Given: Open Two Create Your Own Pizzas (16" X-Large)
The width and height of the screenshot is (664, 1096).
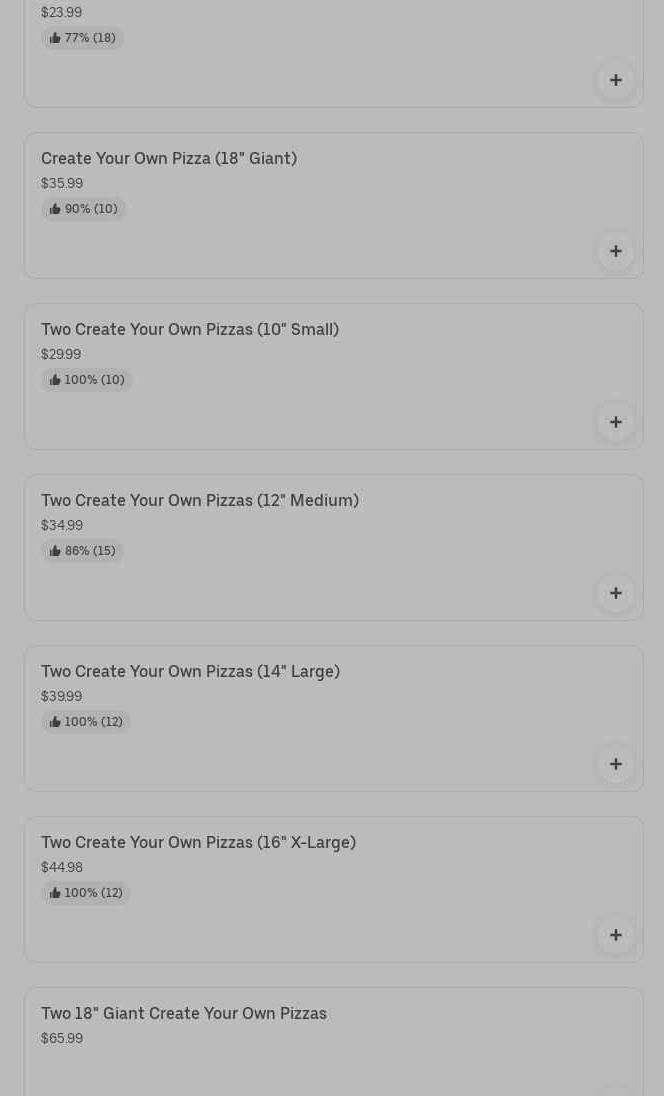Looking at the screenshot, I should click(x=199, y=842).
